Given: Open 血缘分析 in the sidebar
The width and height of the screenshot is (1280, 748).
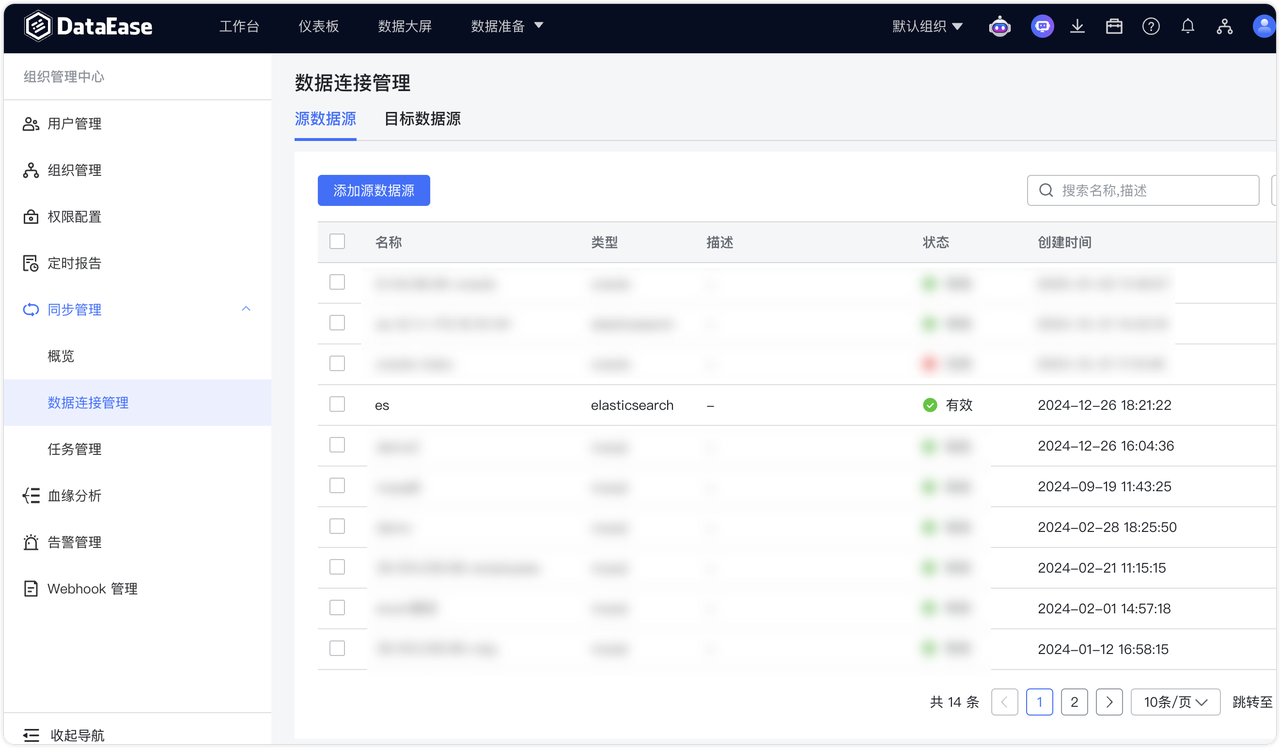Looking at the screenshot, I should point(76,495).
